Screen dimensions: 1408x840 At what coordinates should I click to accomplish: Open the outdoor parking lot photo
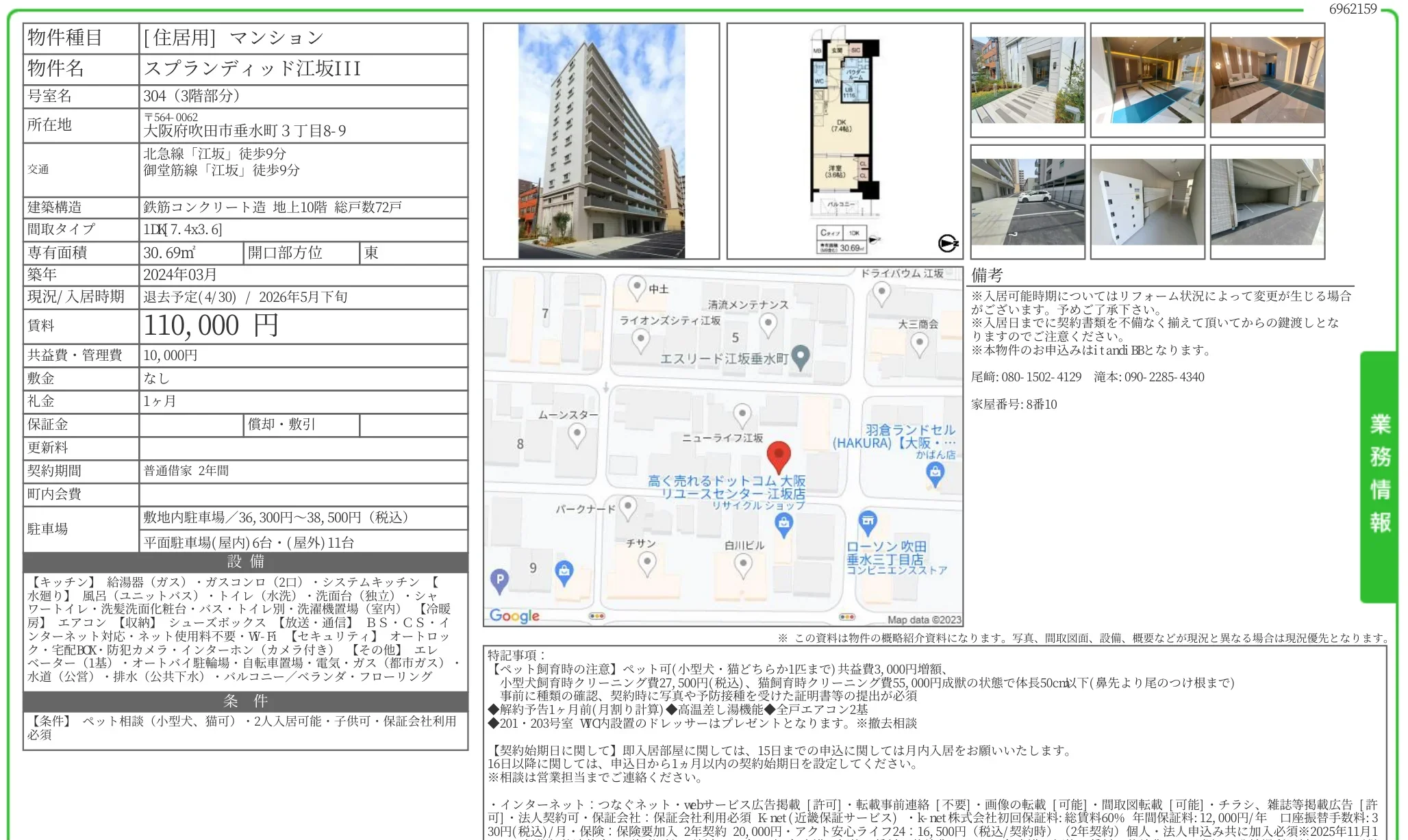coord(1027,202)
